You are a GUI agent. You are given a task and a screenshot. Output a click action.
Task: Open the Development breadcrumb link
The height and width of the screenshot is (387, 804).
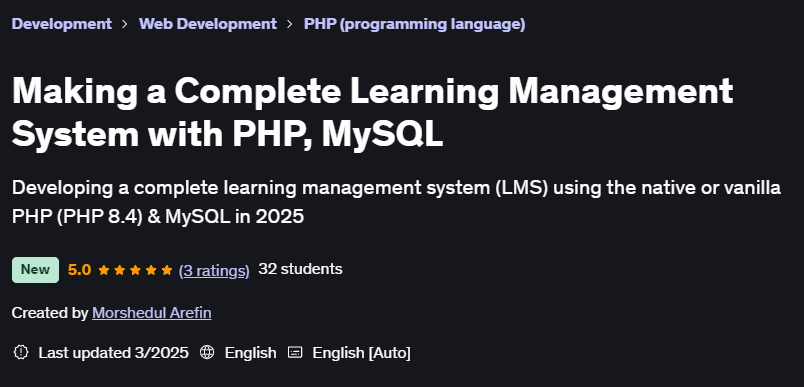coord(62,24)
